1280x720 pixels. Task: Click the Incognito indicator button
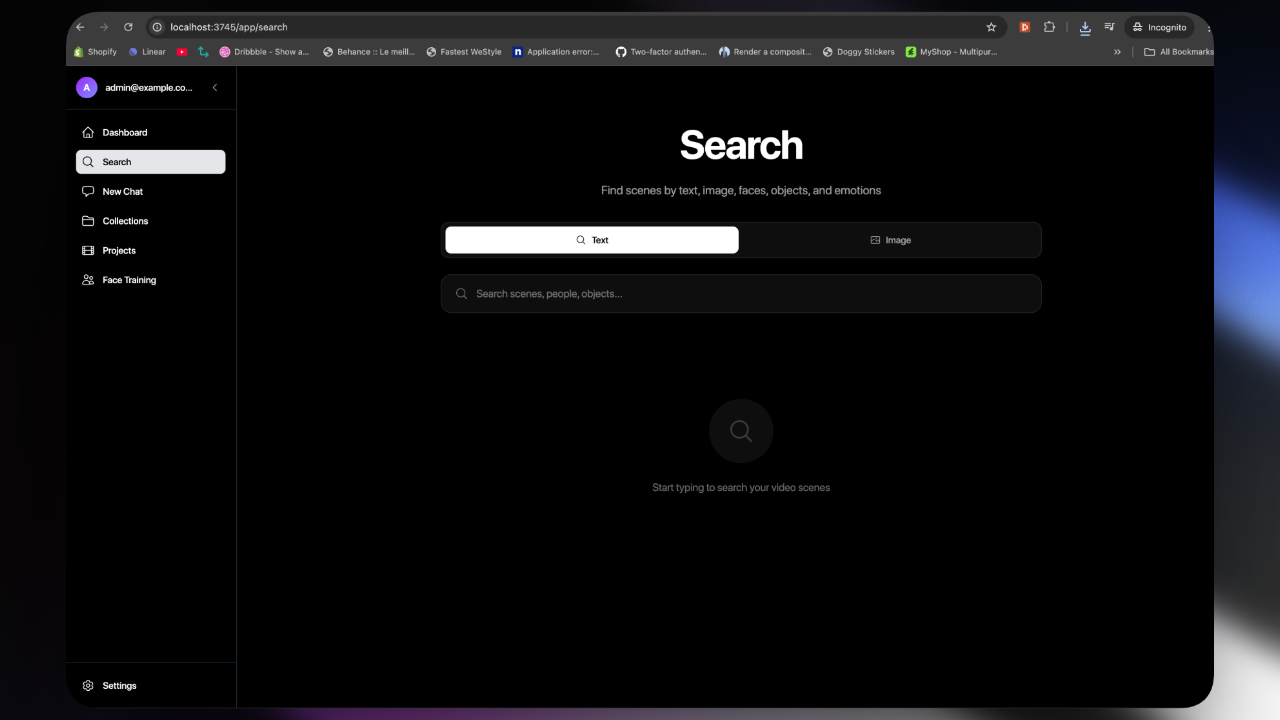1159,27
